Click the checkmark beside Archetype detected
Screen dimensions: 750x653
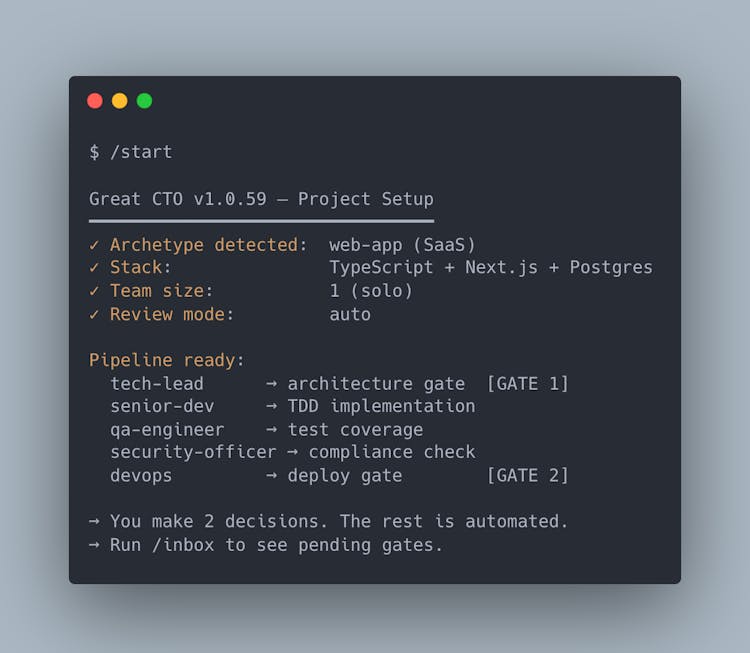(94, 245)
